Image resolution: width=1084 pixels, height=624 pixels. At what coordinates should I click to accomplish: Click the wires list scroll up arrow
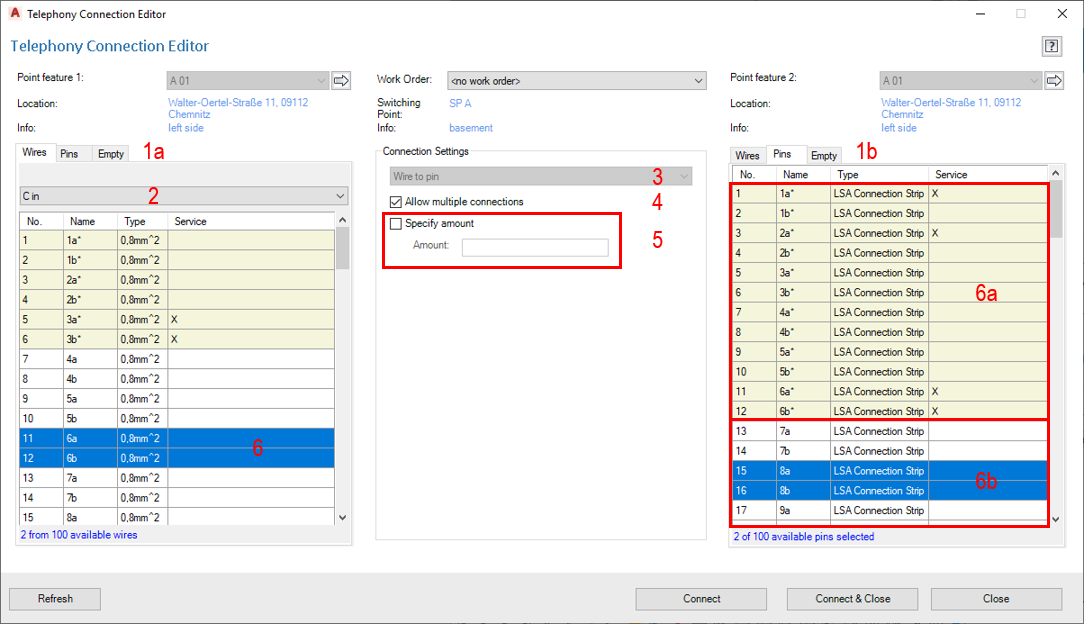[x=342, y=220]
